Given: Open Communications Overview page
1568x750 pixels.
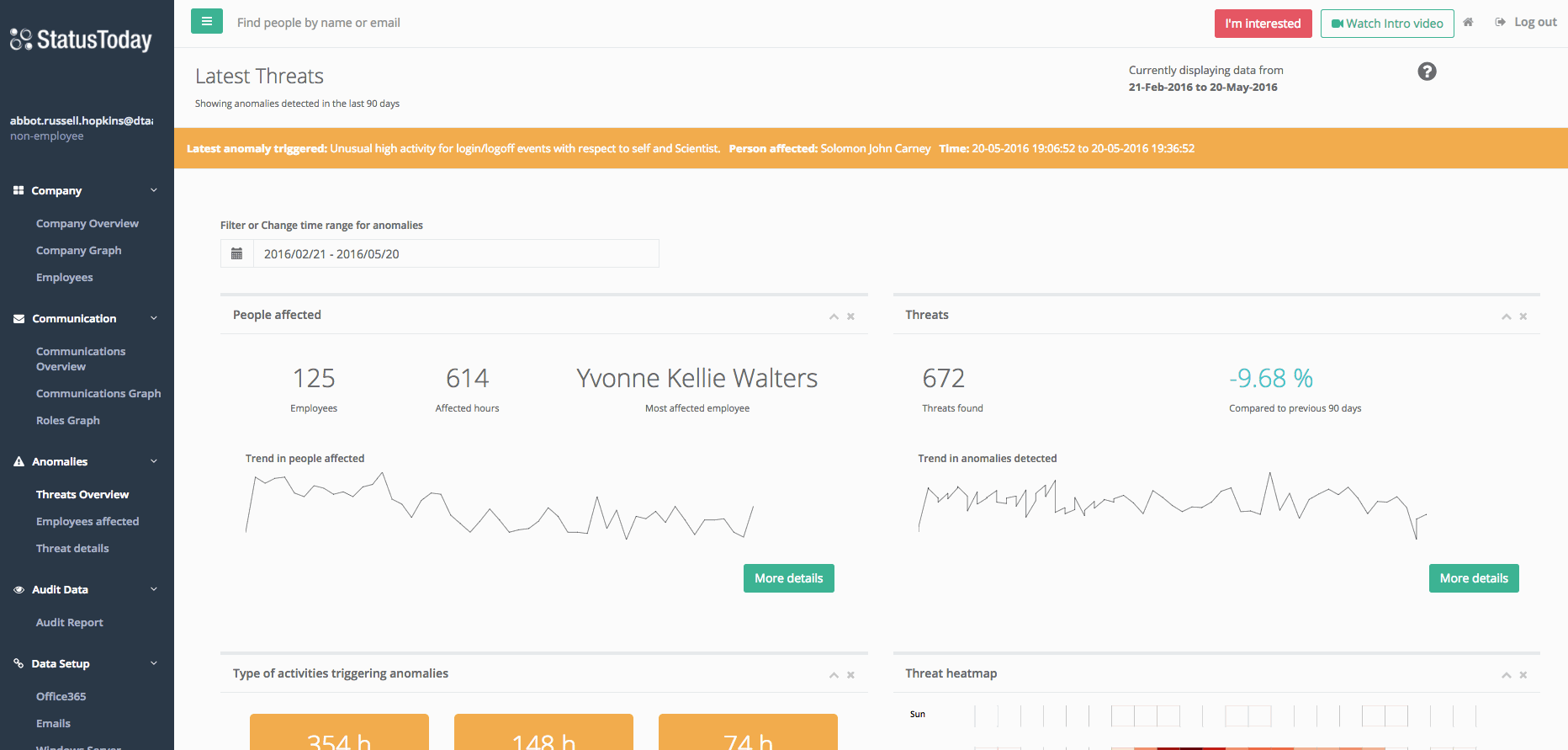Looking at the screenshot, I should [81, 359].
